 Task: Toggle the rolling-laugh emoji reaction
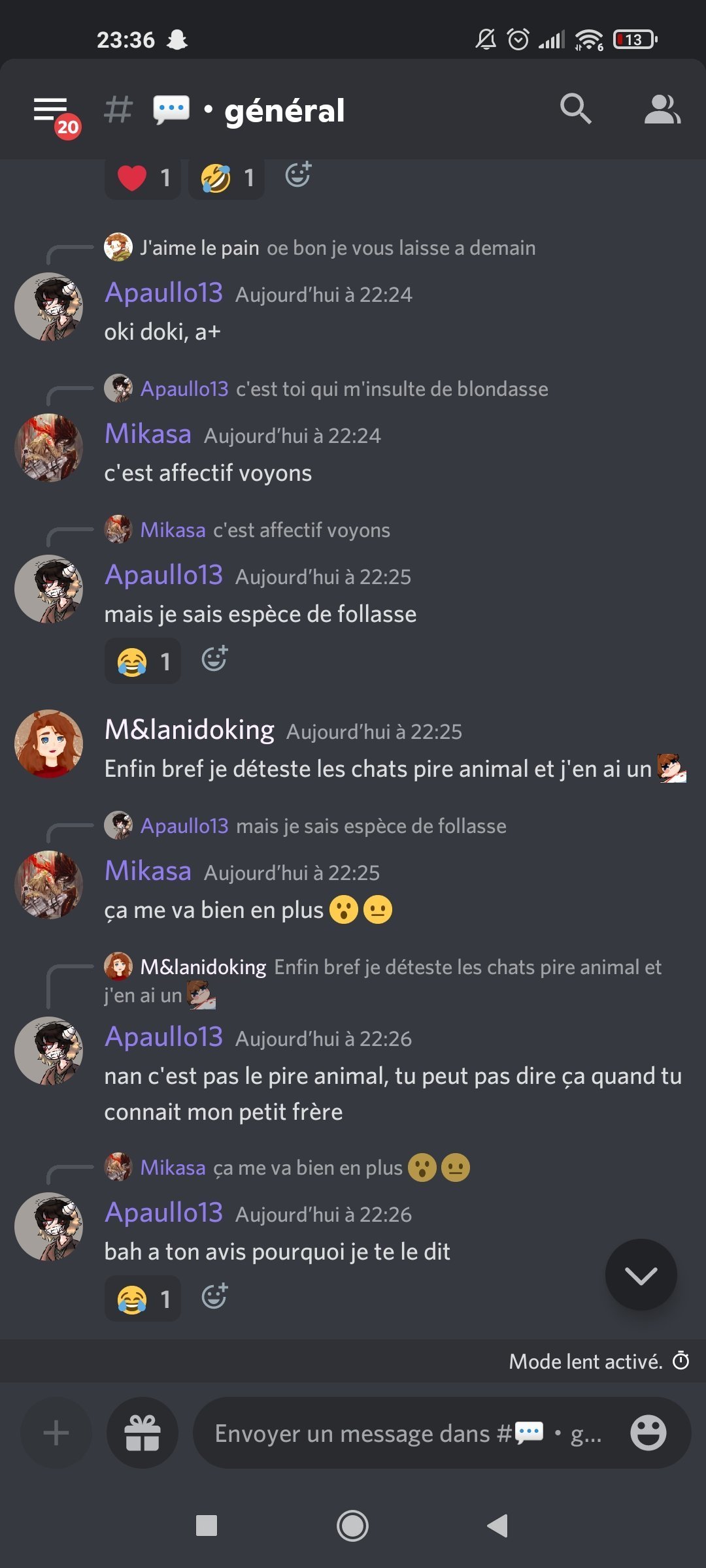226,178
